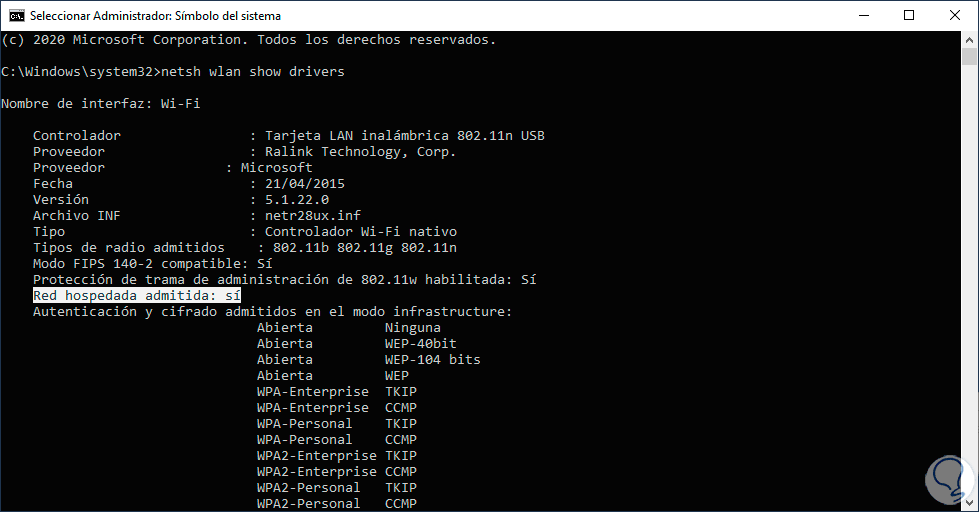979x512 pixels.
Task: Maximize the Command Prompt window
Action: [x=908, y=16]
